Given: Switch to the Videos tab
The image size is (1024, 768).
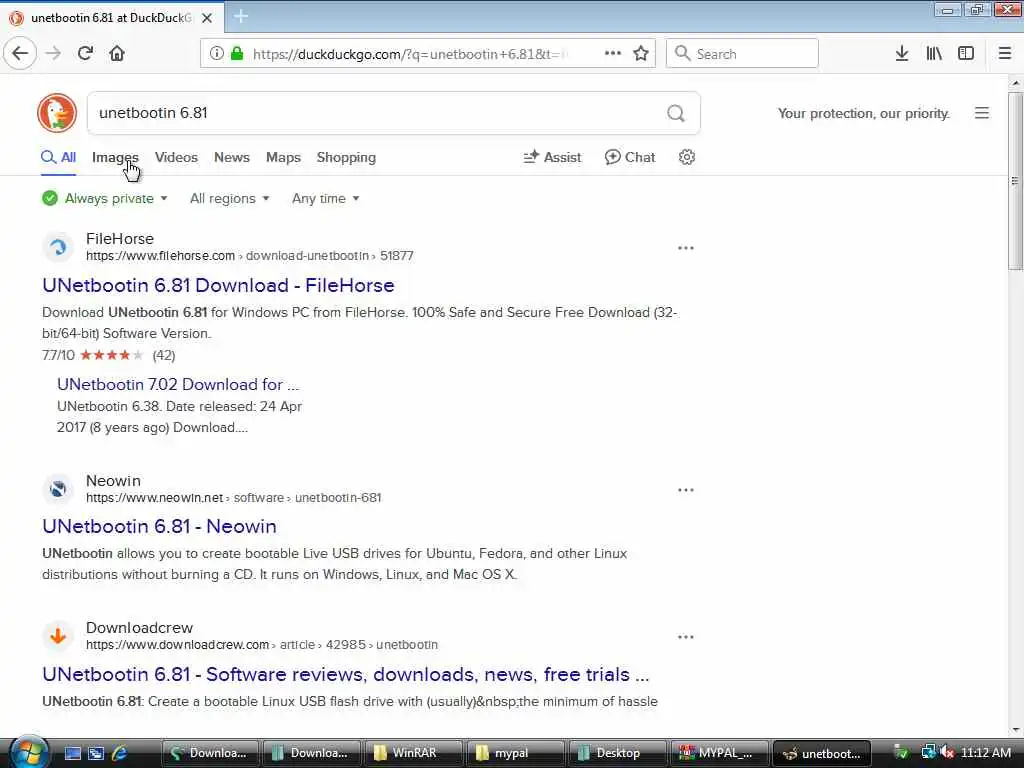Looking at the screenshot, I should coord(176,157).
